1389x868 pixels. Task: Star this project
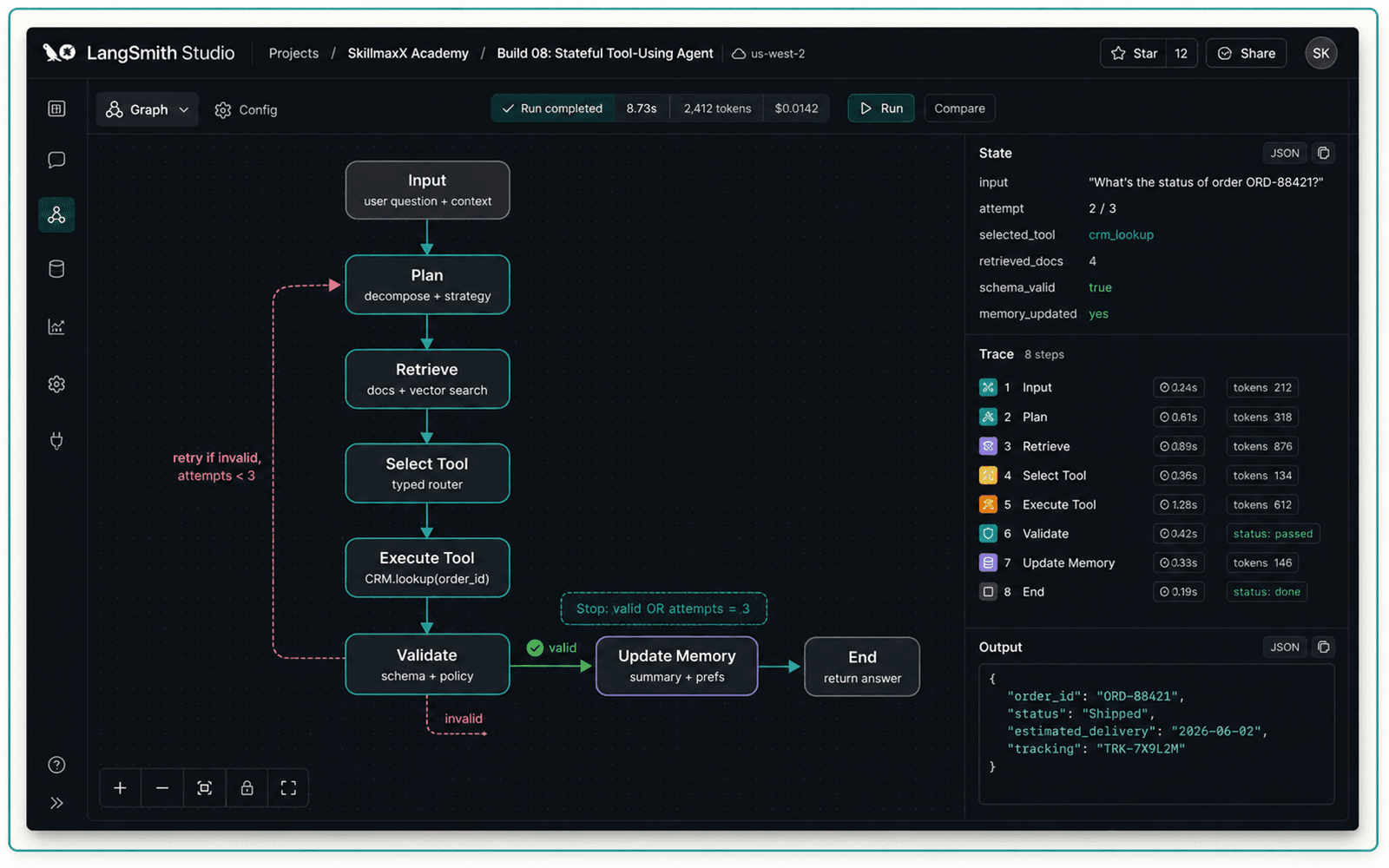(1134, 53)
